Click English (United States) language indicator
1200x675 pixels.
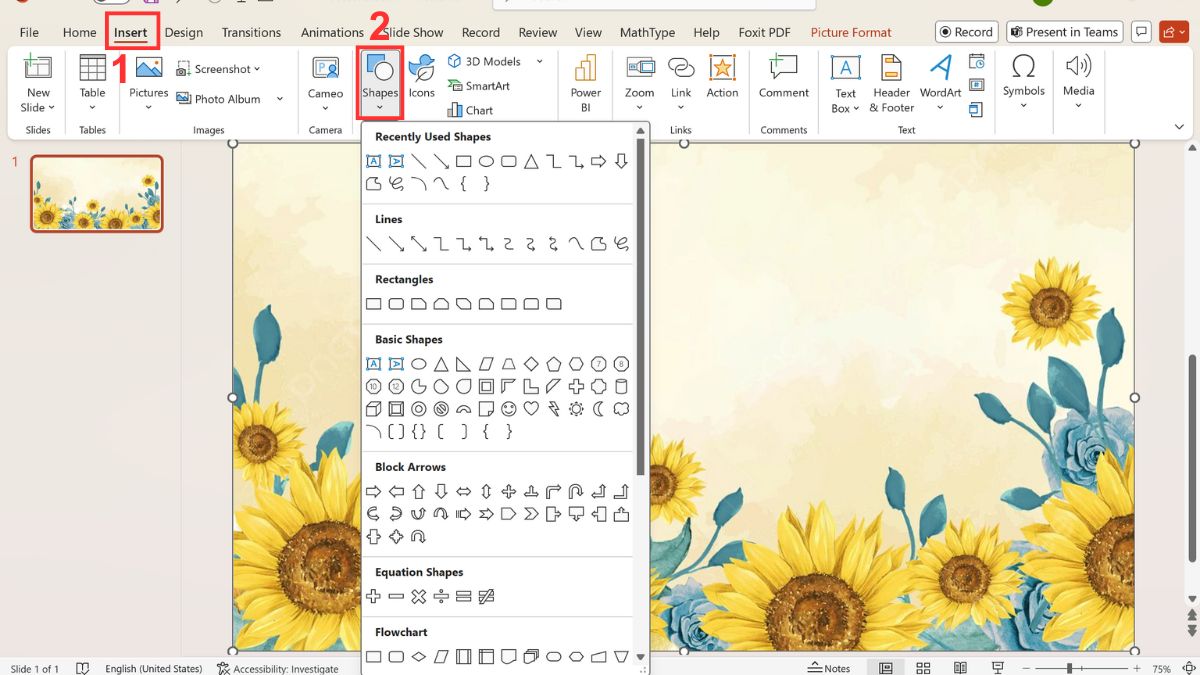pyautogui.click(x=153, y=668)
